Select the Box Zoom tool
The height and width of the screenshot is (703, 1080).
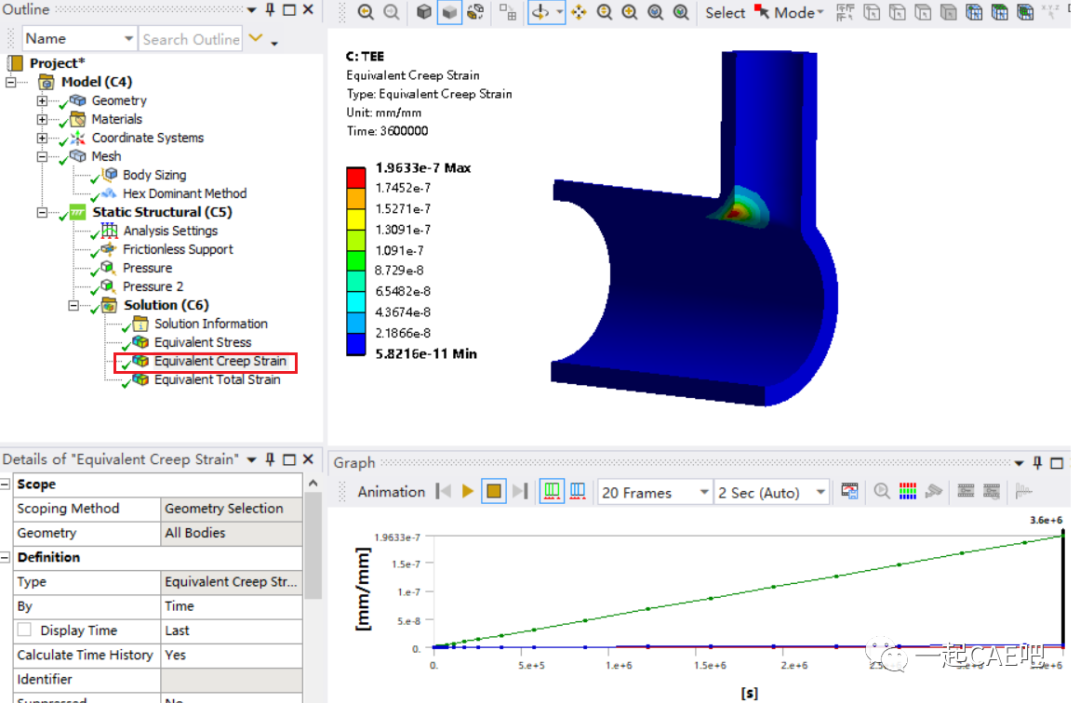630,12
